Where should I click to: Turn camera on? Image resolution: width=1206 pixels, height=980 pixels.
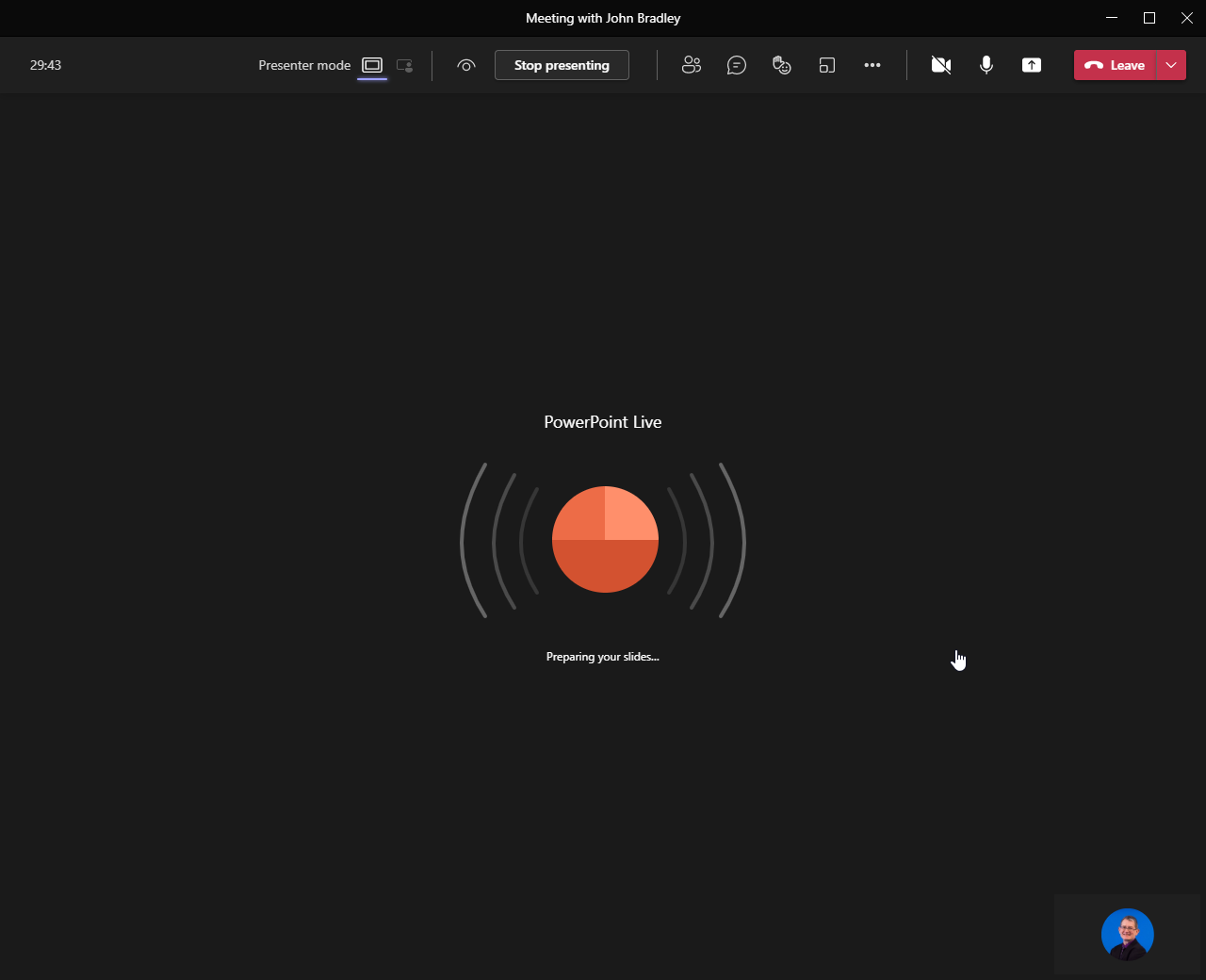pyautogui.click(x=941, y=65)
